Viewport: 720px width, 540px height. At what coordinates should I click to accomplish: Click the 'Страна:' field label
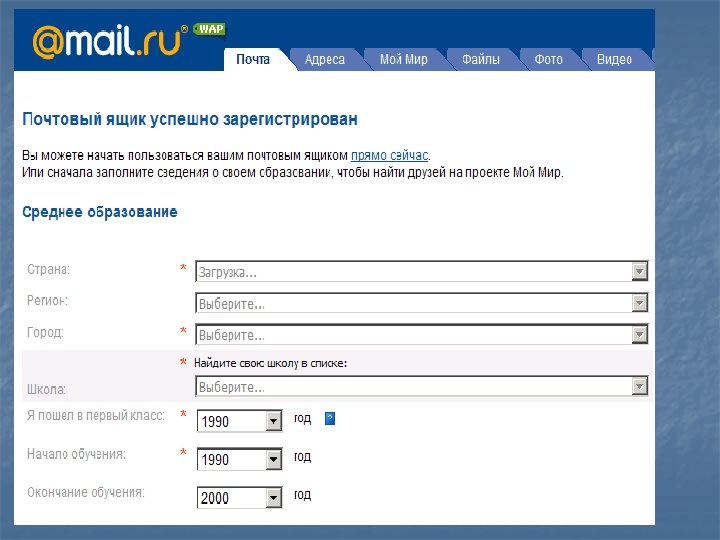coord(48,270)
